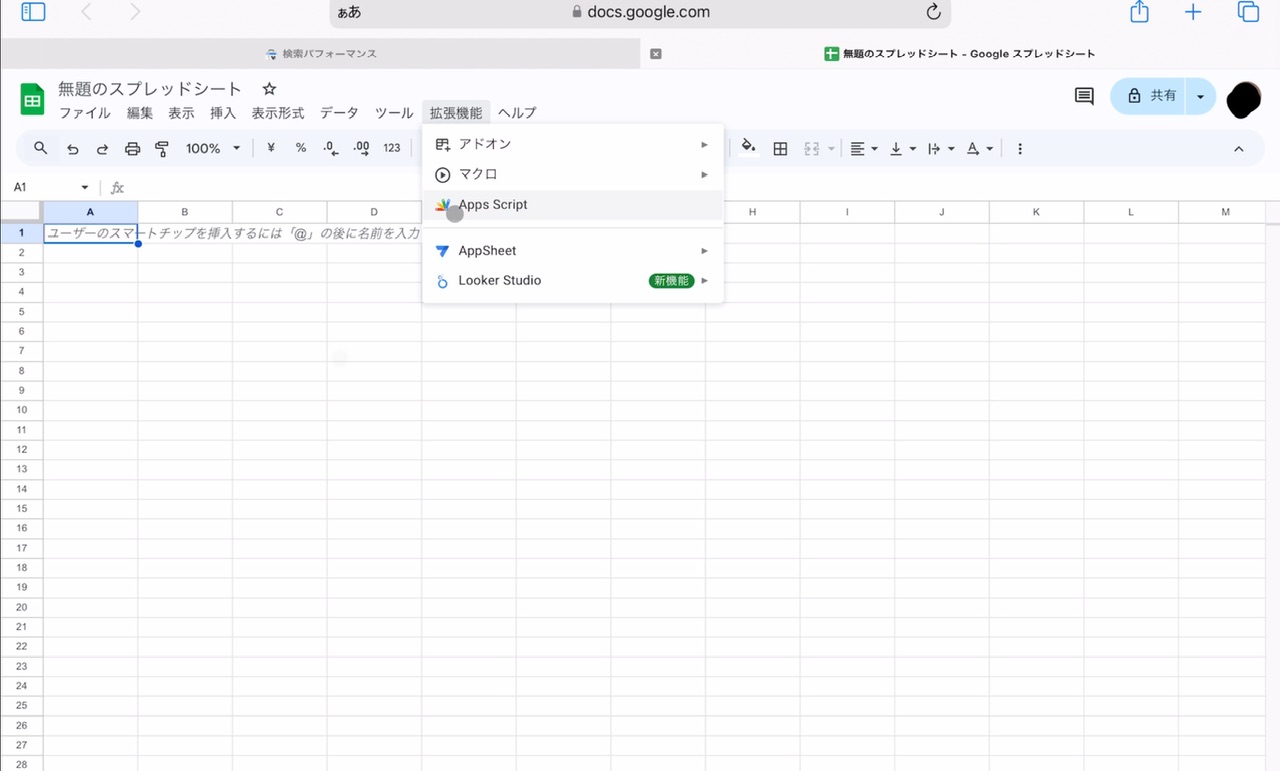1280x771 pixels.
Task: Click the Google Sheets home logo
Action: point(33,99)
